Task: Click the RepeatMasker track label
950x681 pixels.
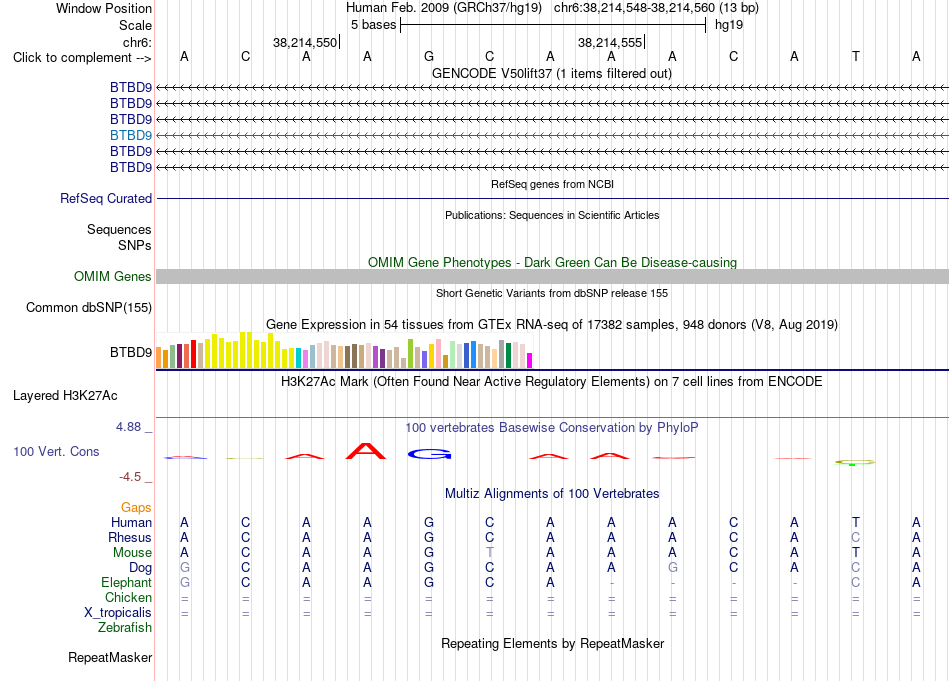Action: [110, 657]
